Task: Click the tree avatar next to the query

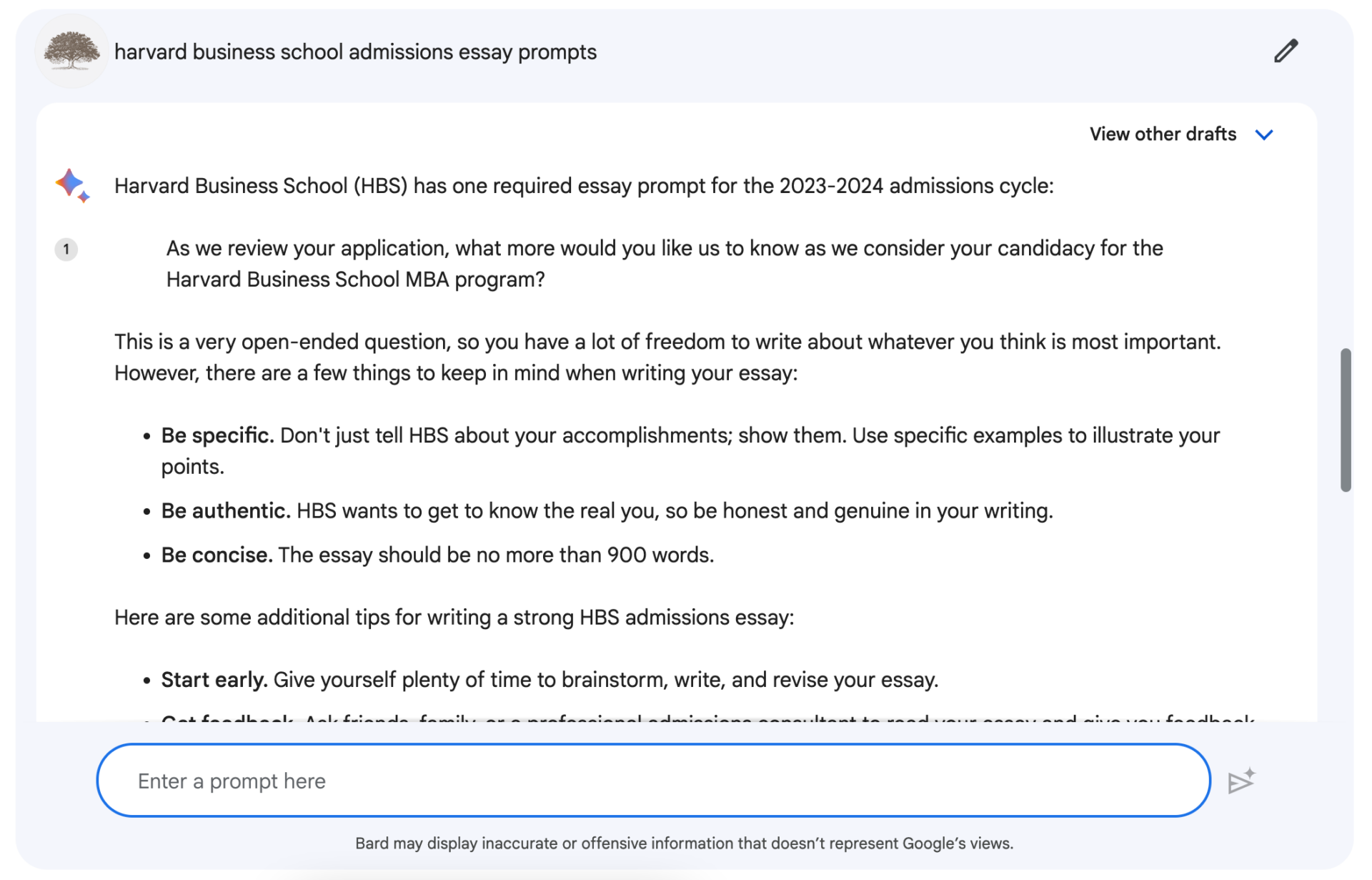Action: tap(72, 51)
